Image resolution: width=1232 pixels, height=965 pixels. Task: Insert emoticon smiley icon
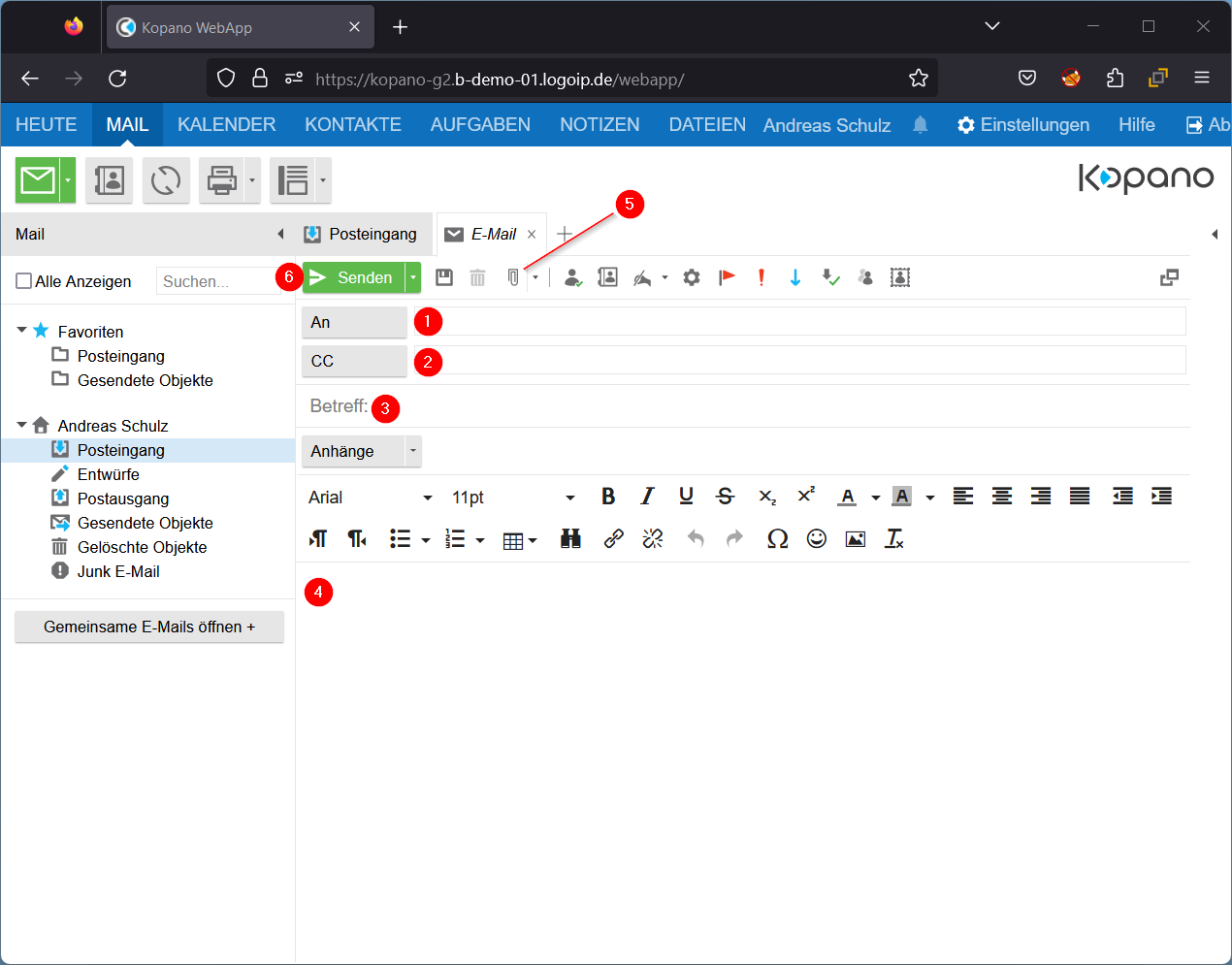(x=817, y=539)
